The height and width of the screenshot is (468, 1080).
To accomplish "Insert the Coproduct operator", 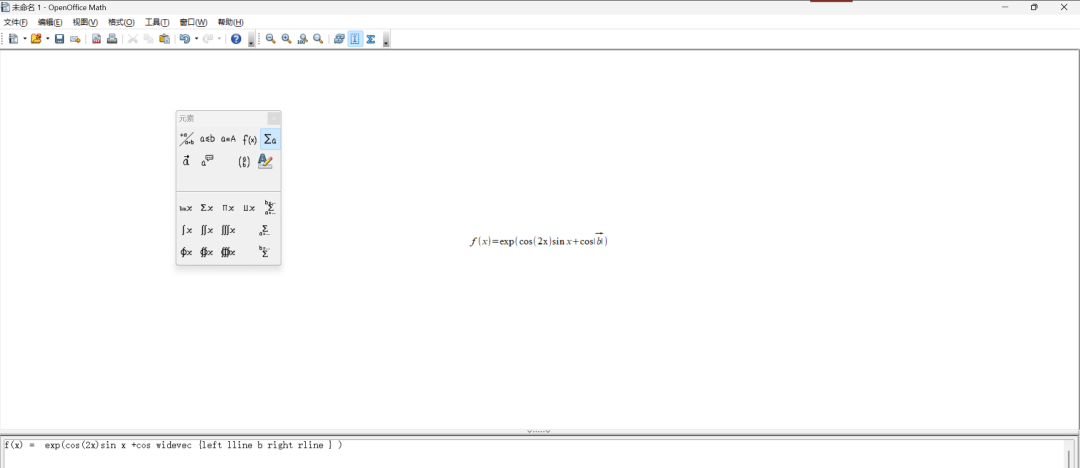I will (249, 208).
